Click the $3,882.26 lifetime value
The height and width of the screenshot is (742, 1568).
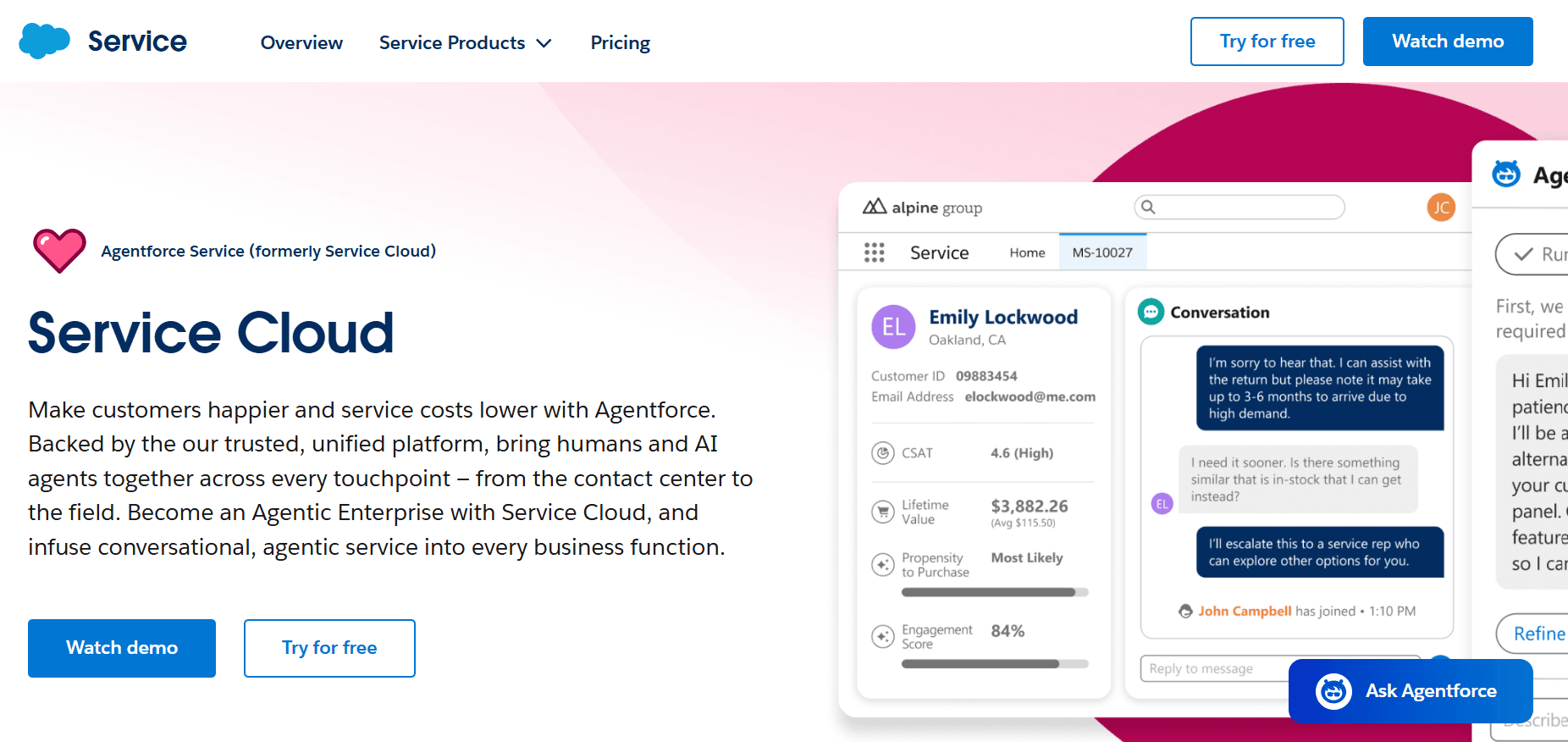tap(1030, 506)
